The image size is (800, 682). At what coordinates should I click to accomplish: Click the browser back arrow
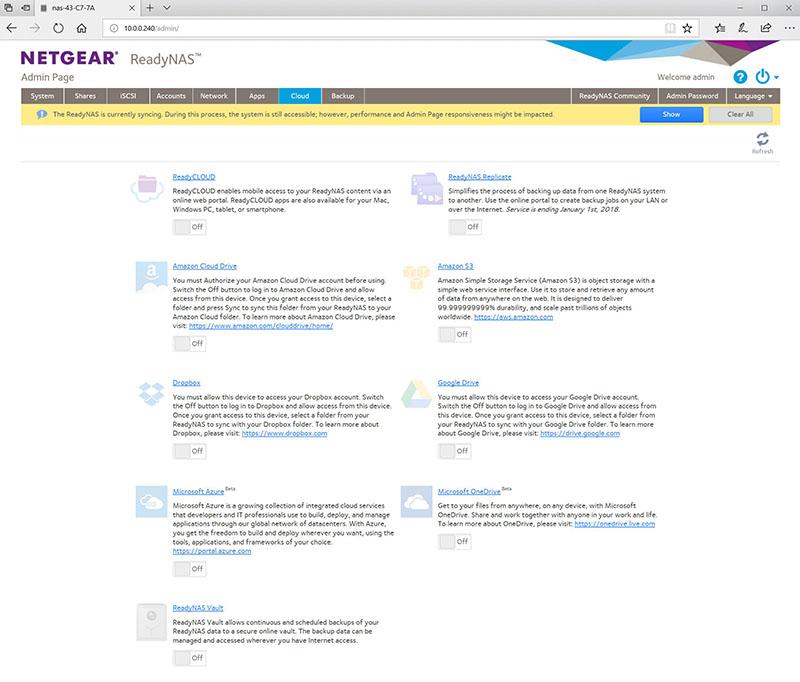pos(12,28)
